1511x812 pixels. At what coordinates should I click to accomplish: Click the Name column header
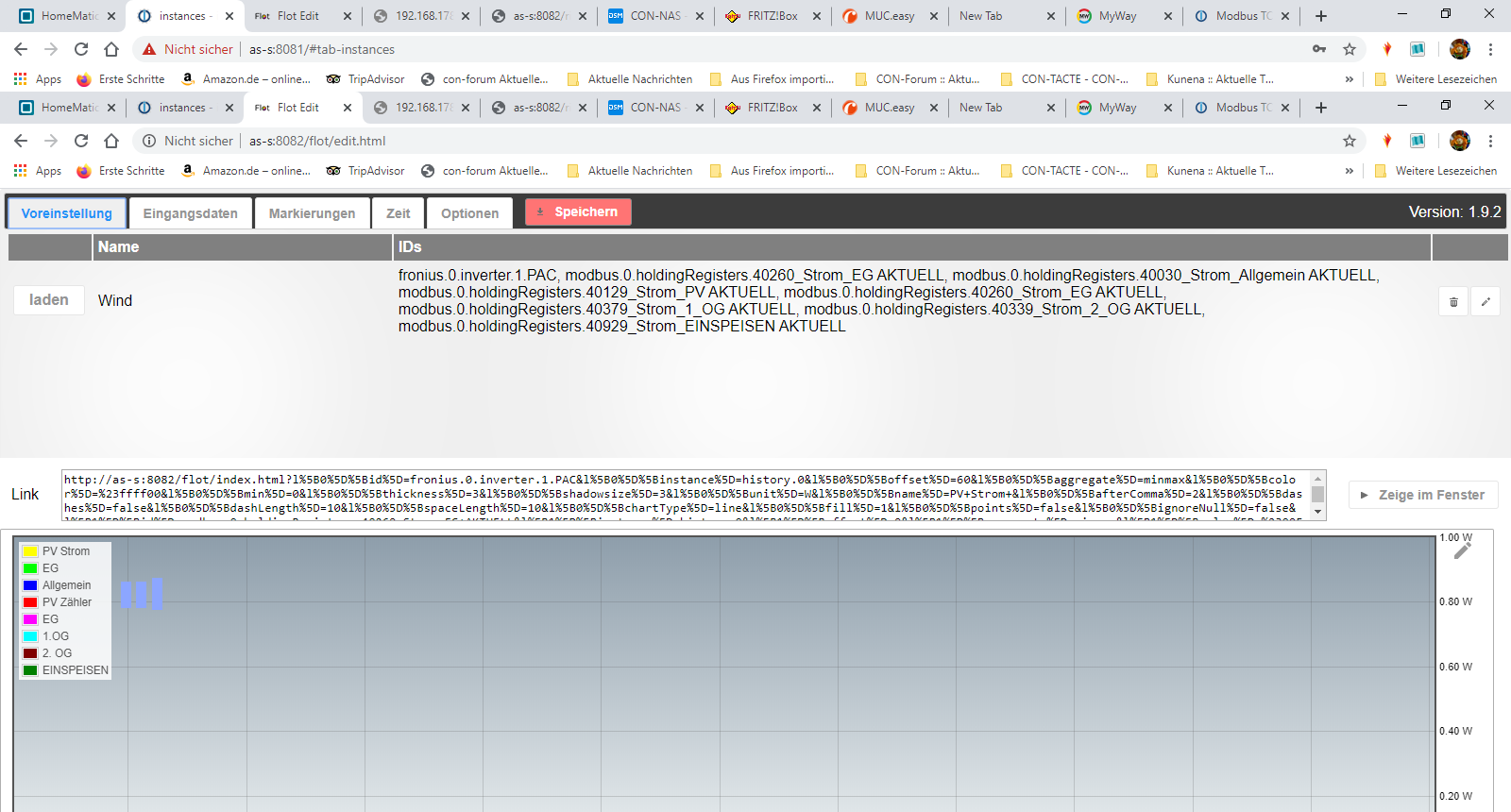[x=243, y=247]
